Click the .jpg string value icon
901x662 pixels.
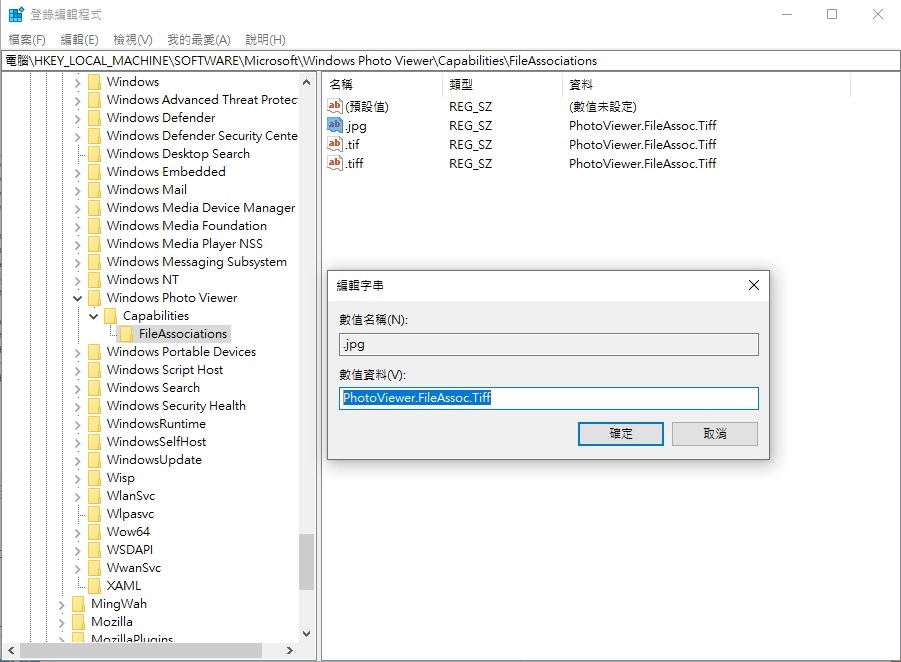tap(334, 125)
